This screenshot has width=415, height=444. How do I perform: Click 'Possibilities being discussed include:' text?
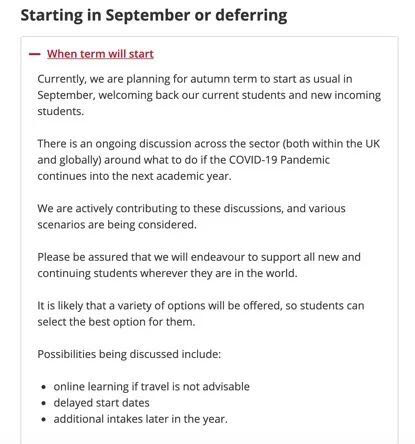129,354
